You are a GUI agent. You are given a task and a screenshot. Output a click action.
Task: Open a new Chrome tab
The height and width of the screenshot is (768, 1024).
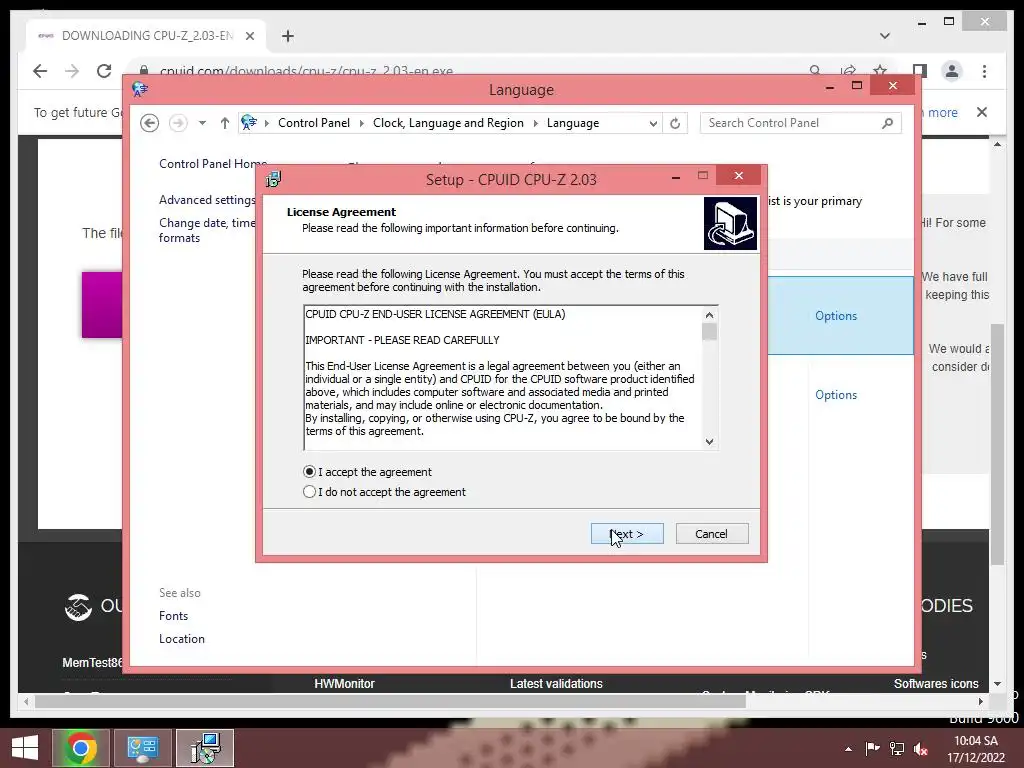tap(287, 36)
